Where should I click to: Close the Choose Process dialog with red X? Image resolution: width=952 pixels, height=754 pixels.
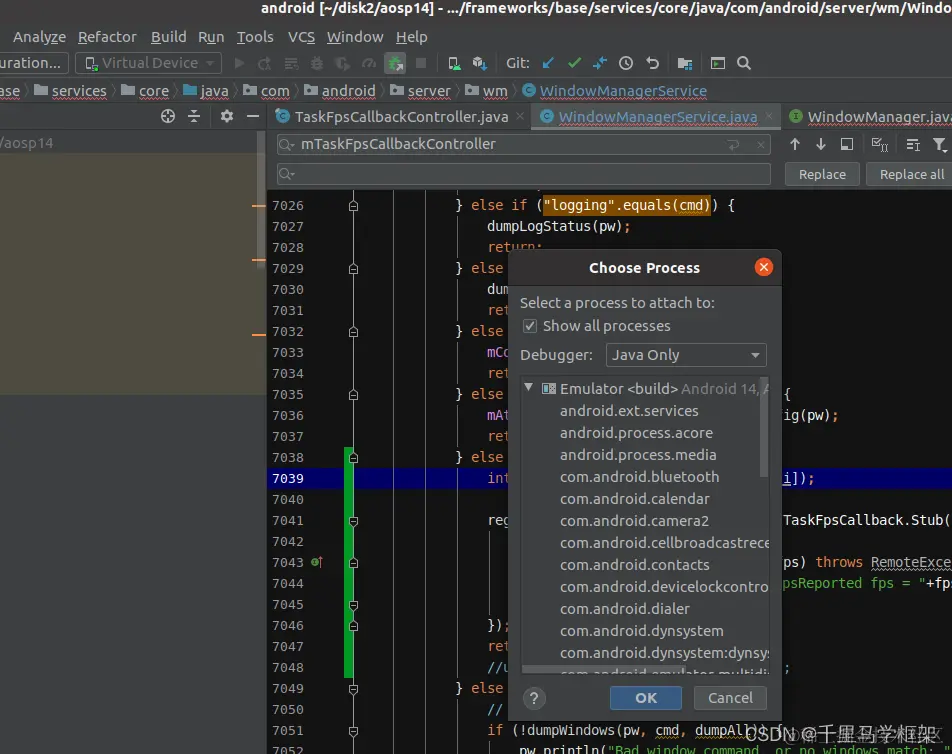point(763,267)
